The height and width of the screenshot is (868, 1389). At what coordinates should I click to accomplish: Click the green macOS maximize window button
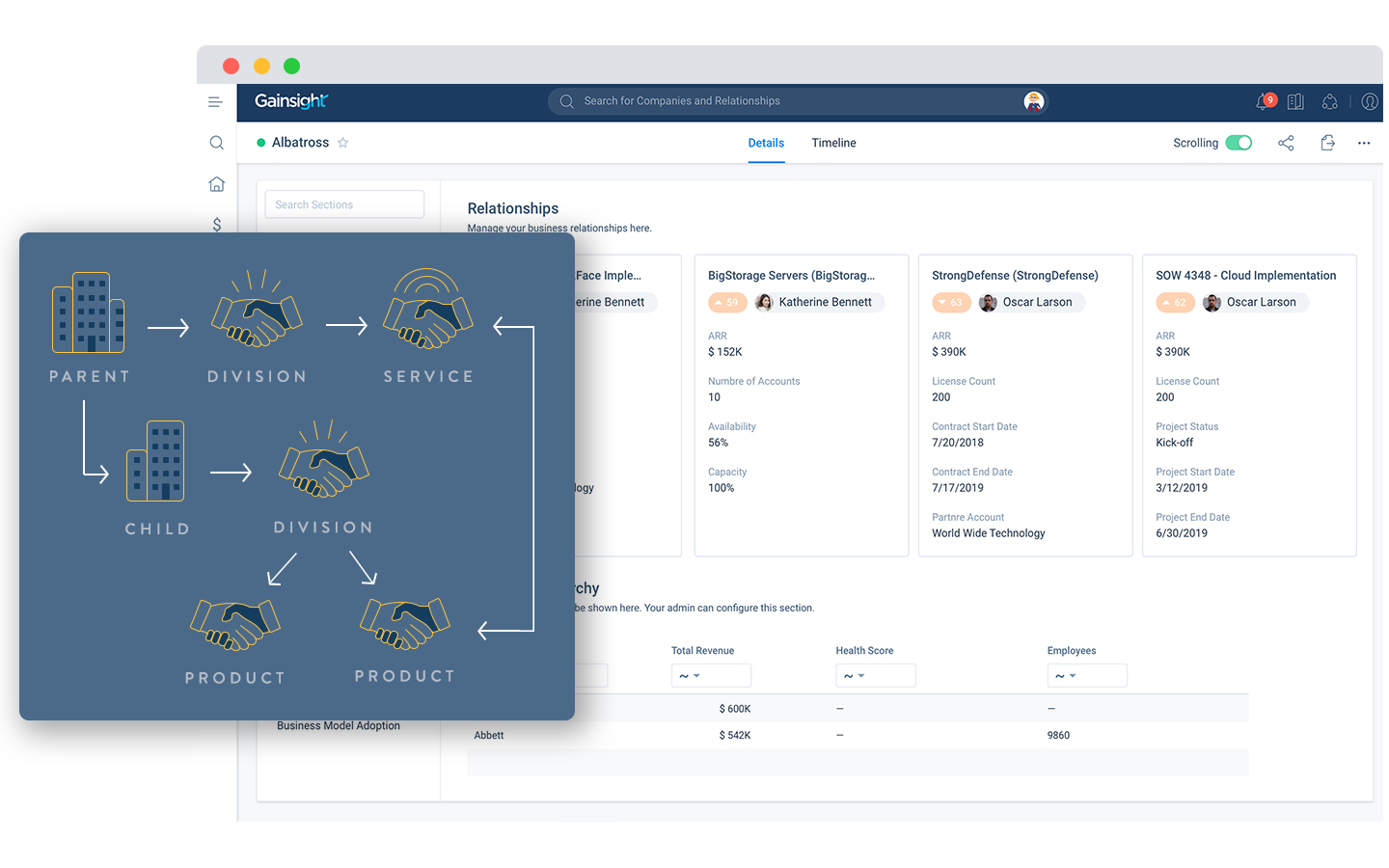(x=292, y=66)
